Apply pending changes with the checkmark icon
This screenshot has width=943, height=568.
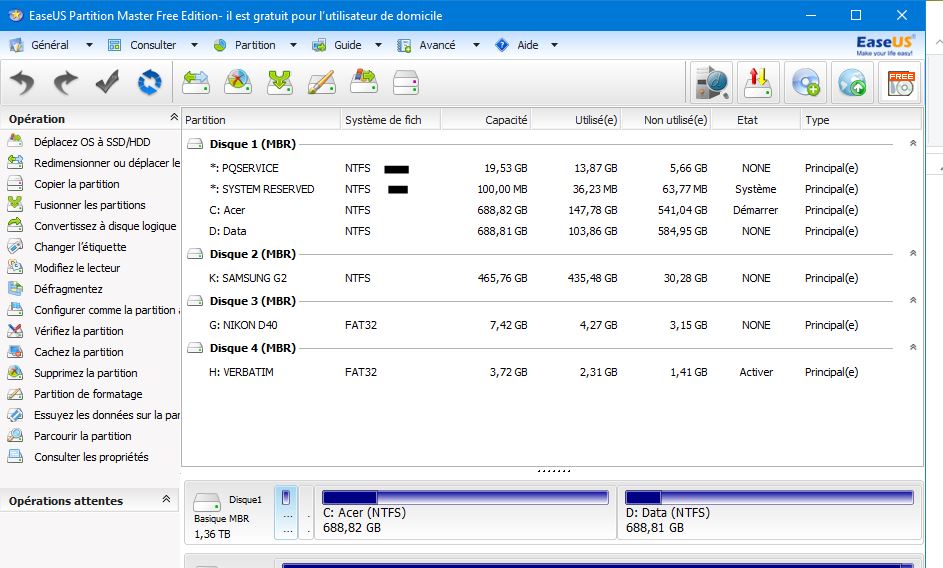(107, 82)
